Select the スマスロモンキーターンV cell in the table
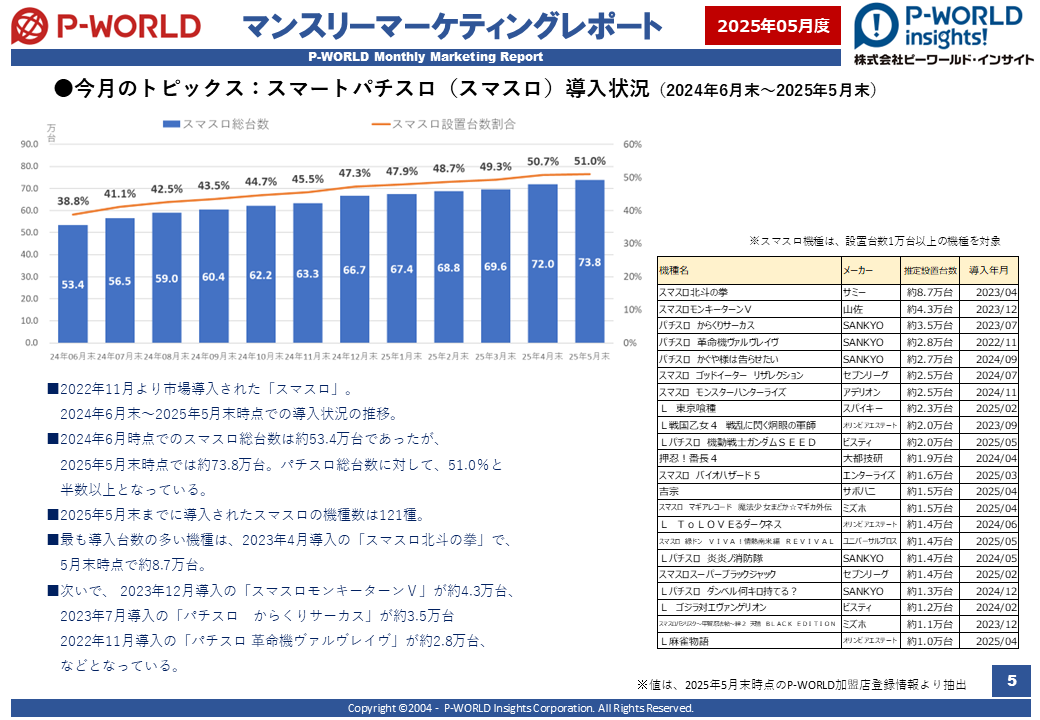 point(749,310)
